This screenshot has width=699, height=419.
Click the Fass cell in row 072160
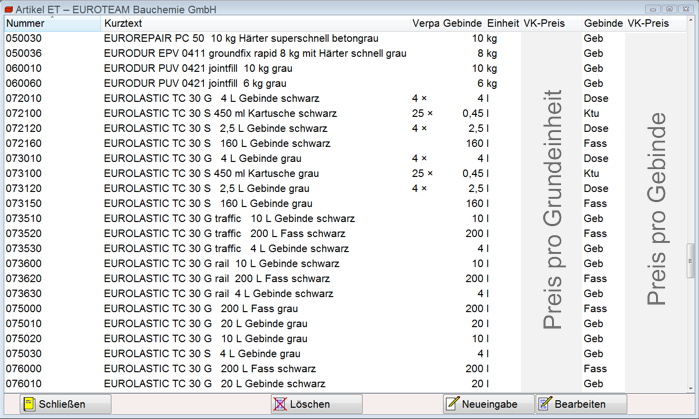[x=595, y=144]
